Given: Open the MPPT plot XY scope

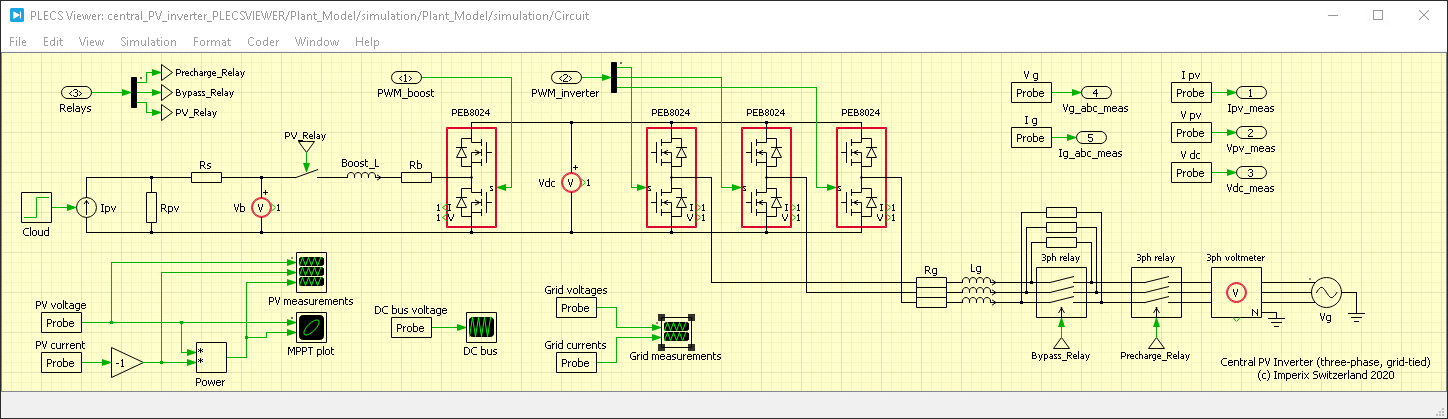Looking at the screenshot, I should click(310, 327).
